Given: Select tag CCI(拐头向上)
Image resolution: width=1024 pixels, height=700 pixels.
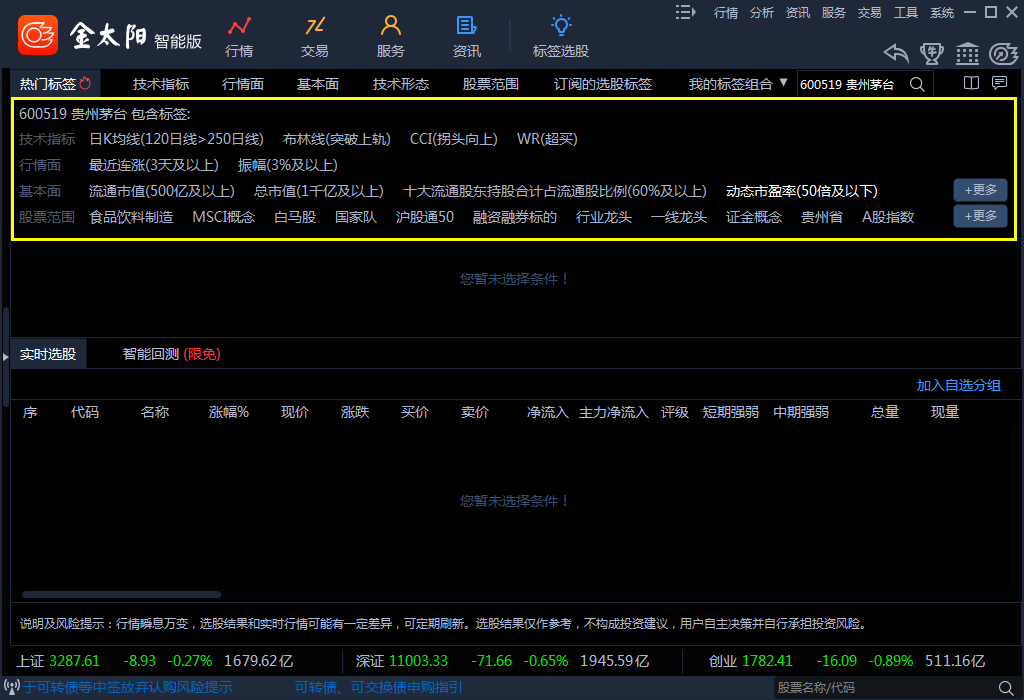Looking at the screenshot, I should point(453,139).
